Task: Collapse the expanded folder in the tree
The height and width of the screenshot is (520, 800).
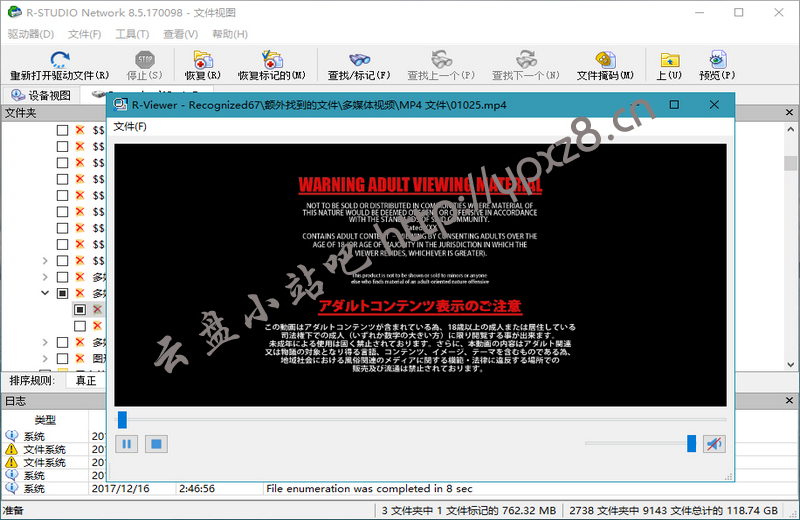Action: point(44,294)
